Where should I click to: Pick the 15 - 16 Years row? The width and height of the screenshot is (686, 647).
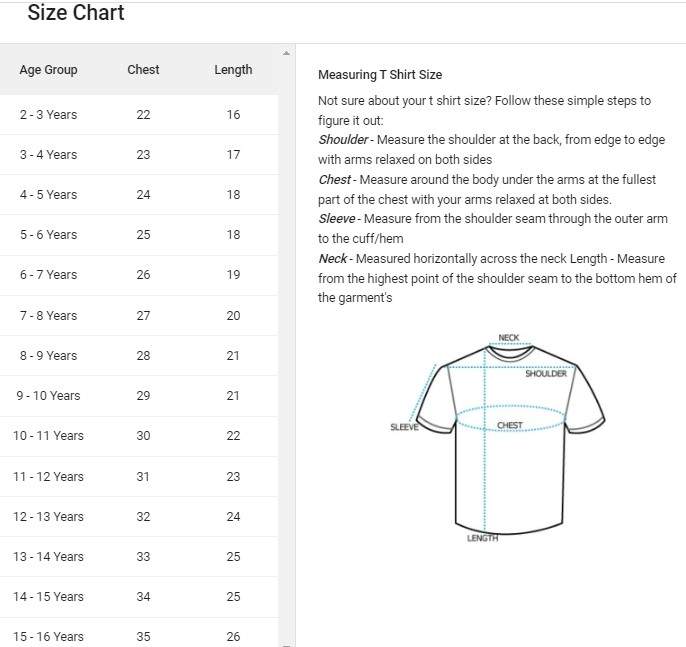tap(139, 633)
